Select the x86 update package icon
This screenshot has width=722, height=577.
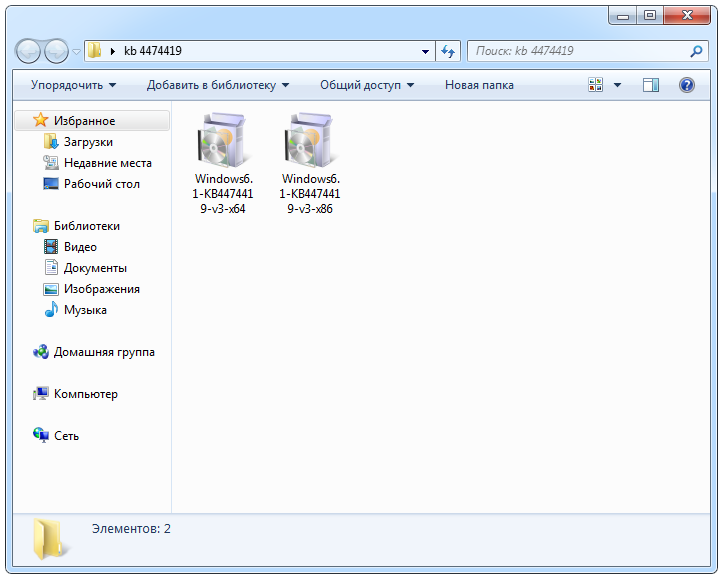[x=310, y=140]
